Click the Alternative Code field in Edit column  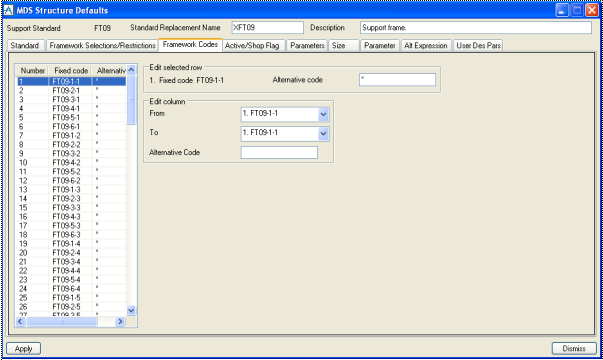(279, 152)
